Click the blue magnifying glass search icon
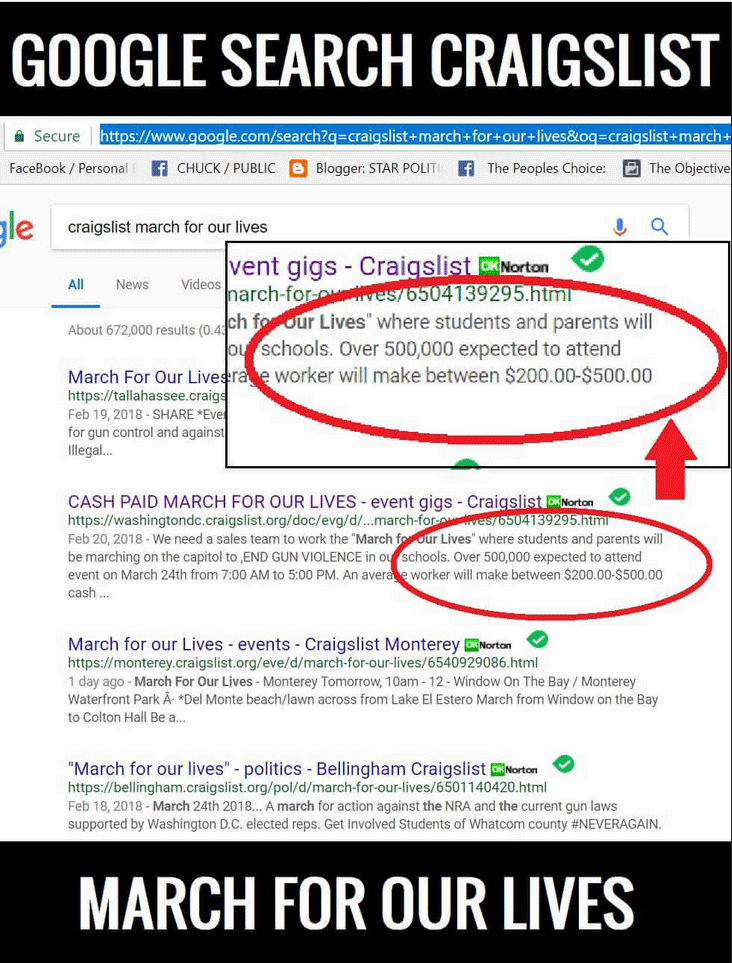 659,227
